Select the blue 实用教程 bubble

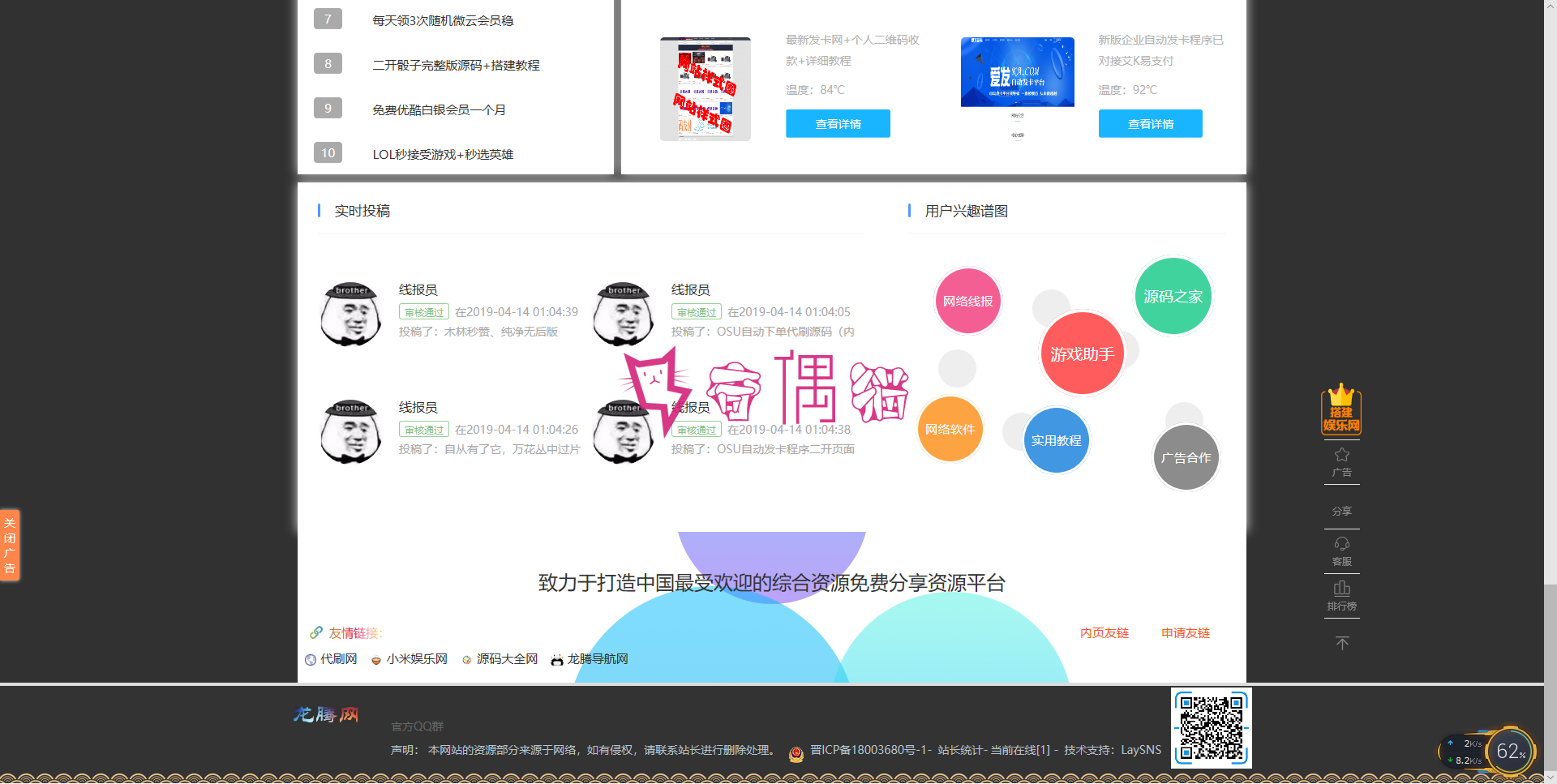[x=1056, y=440]
